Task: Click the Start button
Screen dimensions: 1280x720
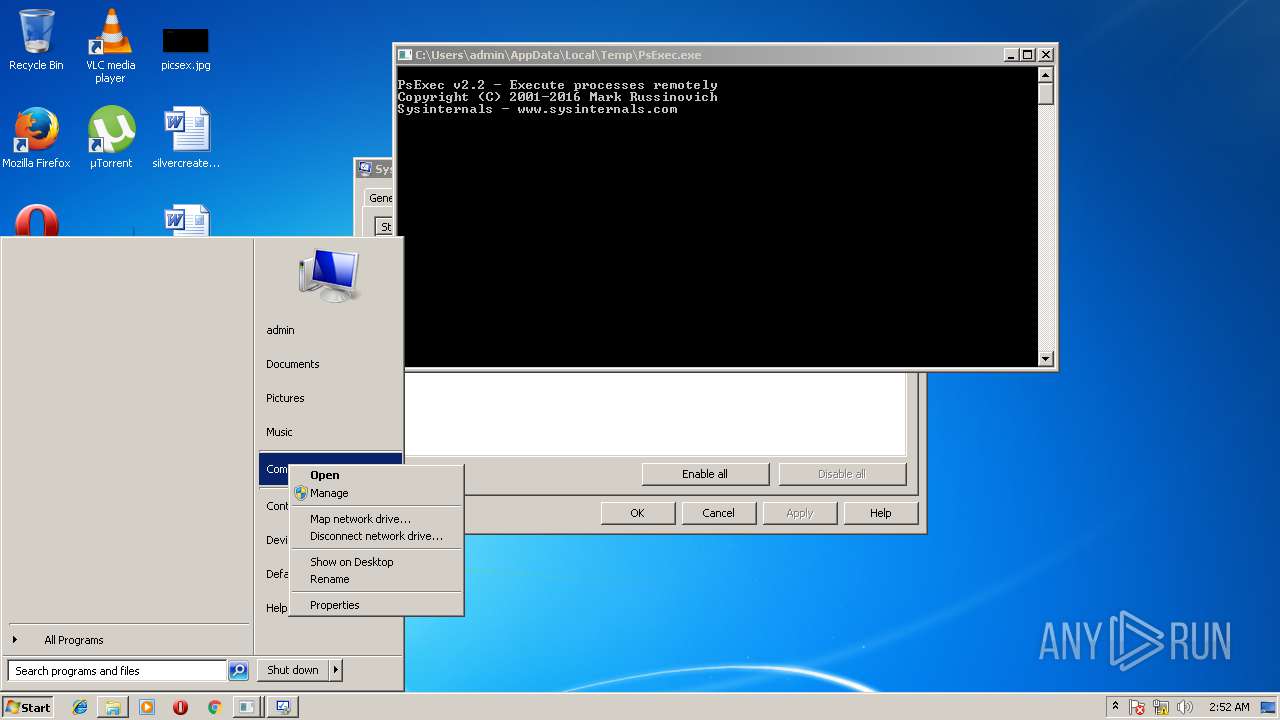Action: coord(28,707)
